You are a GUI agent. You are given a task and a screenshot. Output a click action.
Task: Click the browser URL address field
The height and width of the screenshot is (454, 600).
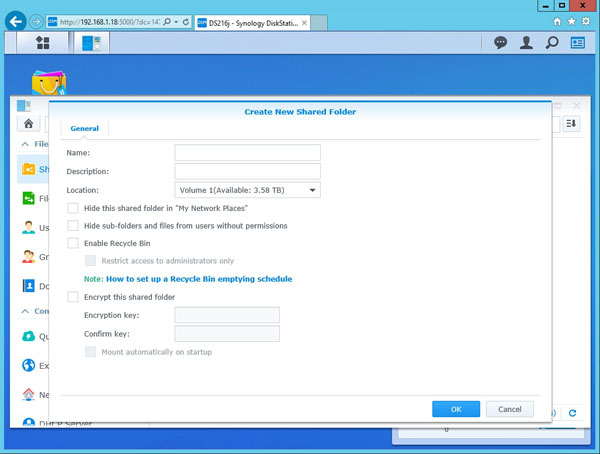110,22
